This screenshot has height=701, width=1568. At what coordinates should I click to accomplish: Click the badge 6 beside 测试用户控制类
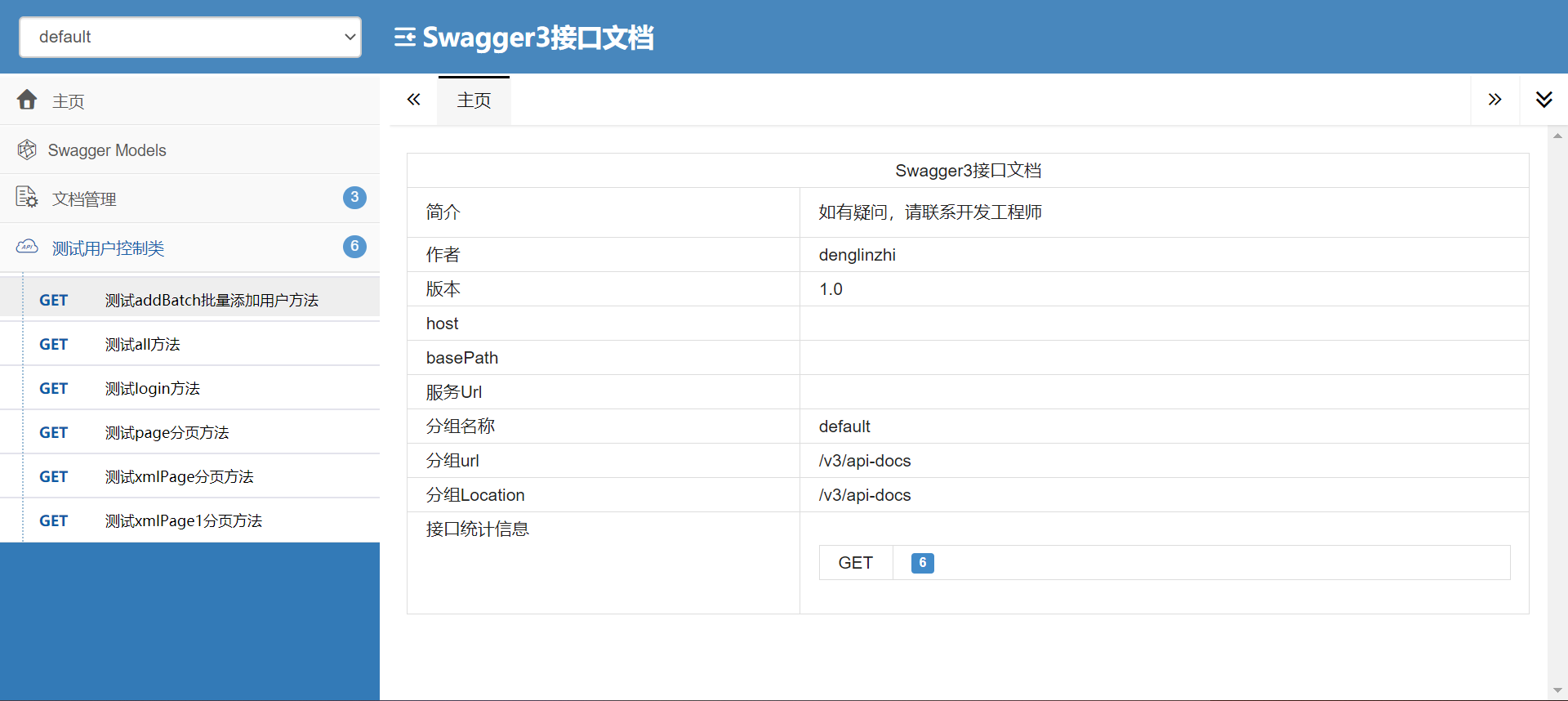(x=354, y=247)
